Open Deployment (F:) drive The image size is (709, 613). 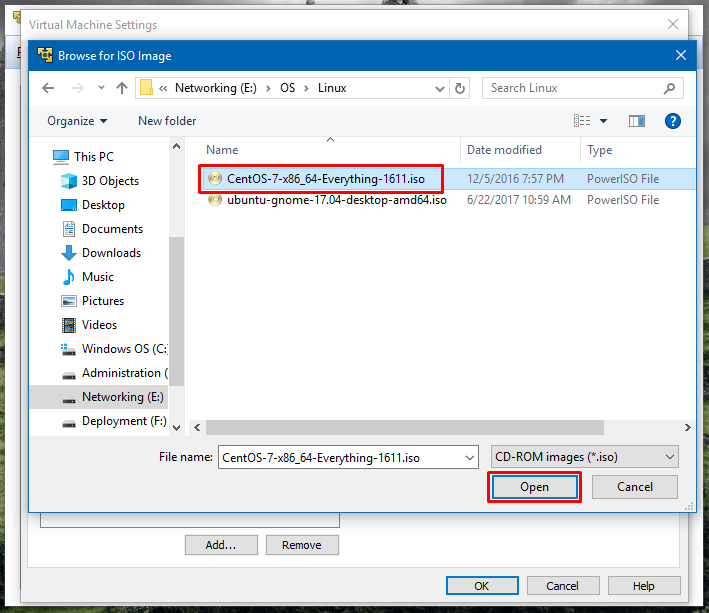click(124, 421)
